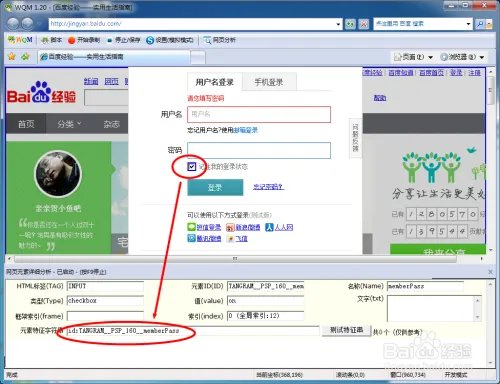Click the user avatar thumbnail
Viewport: 500px width, 384px height.
tap(58, 174)
